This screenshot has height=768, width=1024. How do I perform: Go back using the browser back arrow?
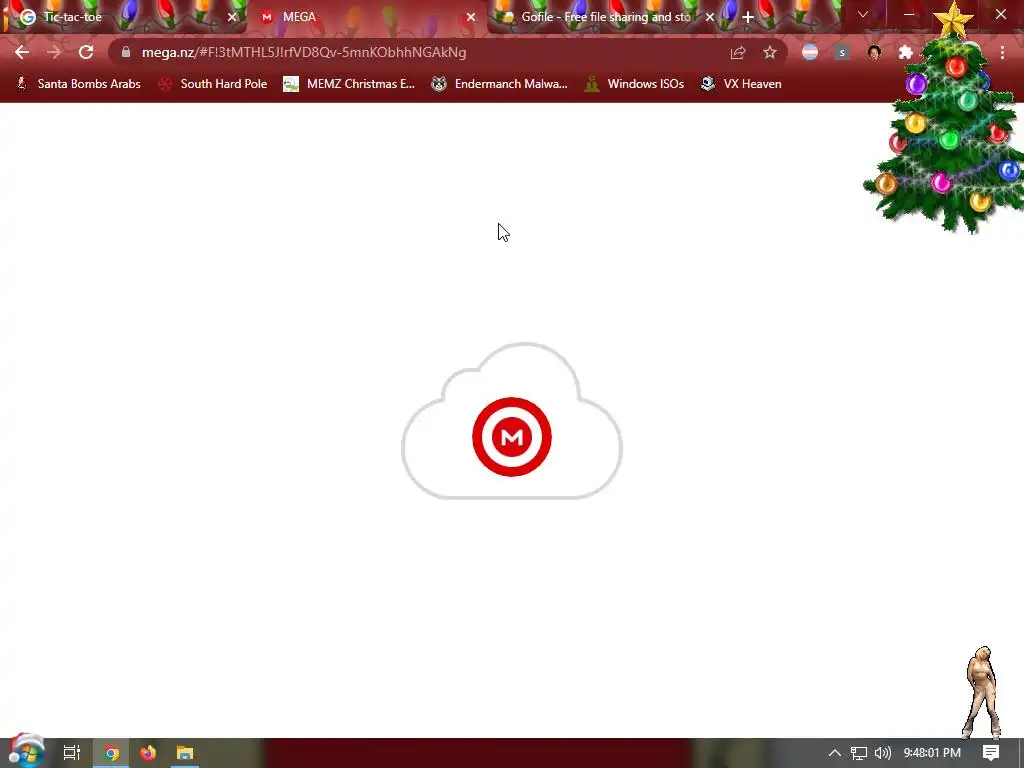22,52
